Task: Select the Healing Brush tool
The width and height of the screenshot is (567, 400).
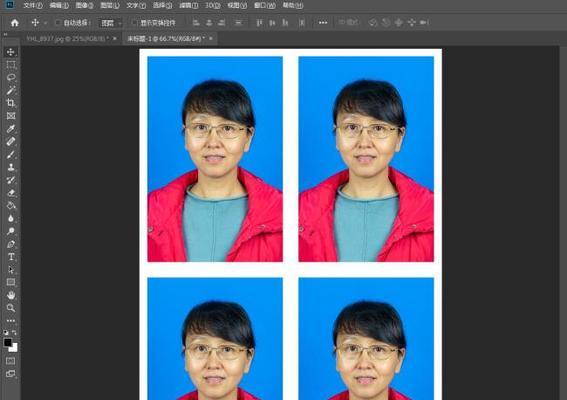Action: click(11, 141)
